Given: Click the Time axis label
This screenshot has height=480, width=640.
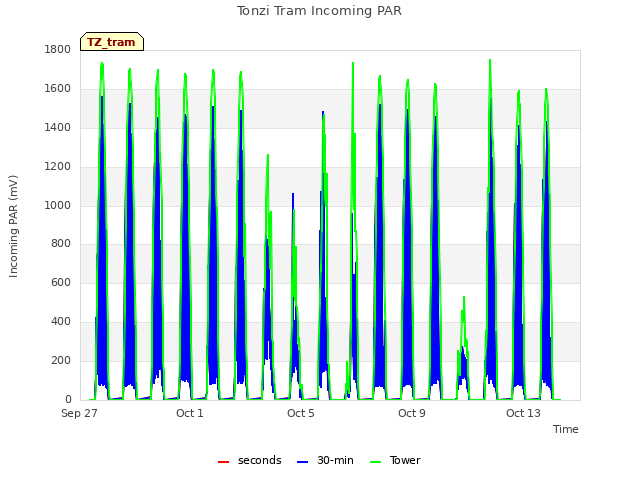Looking at the screenshot, I should (x=566, y=429).
